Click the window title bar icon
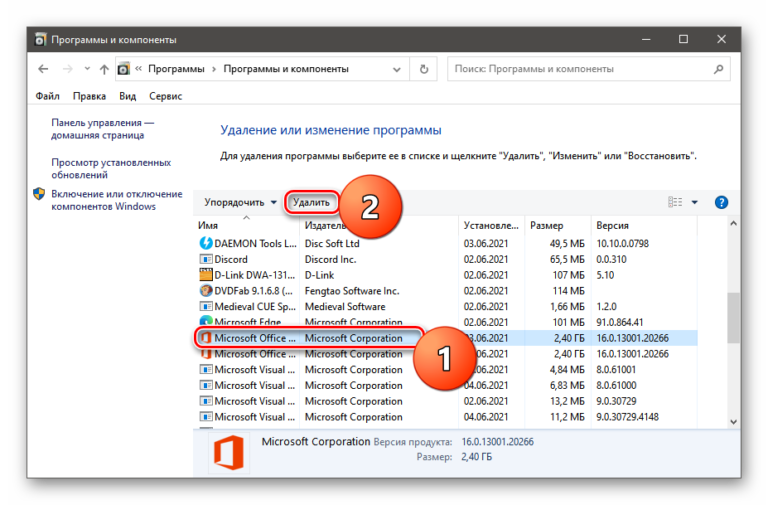Viewport: 768px width, 505px height. (x=41, y=40)
